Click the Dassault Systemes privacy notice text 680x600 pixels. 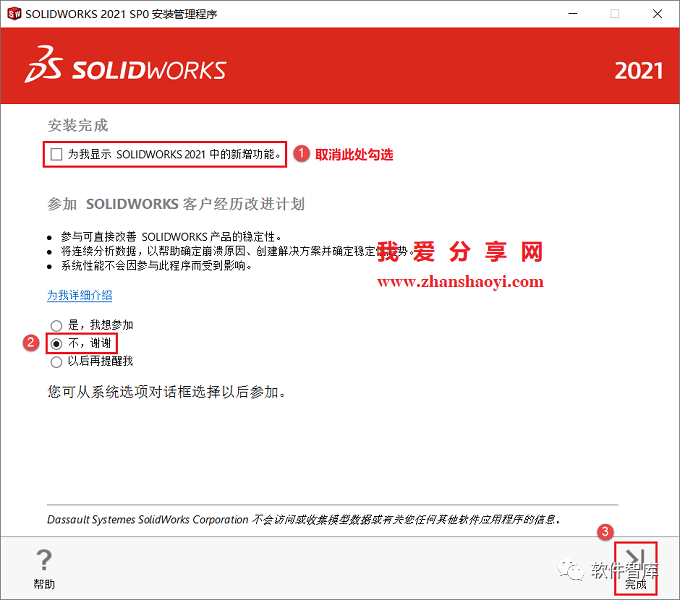(x=304, y=519)
